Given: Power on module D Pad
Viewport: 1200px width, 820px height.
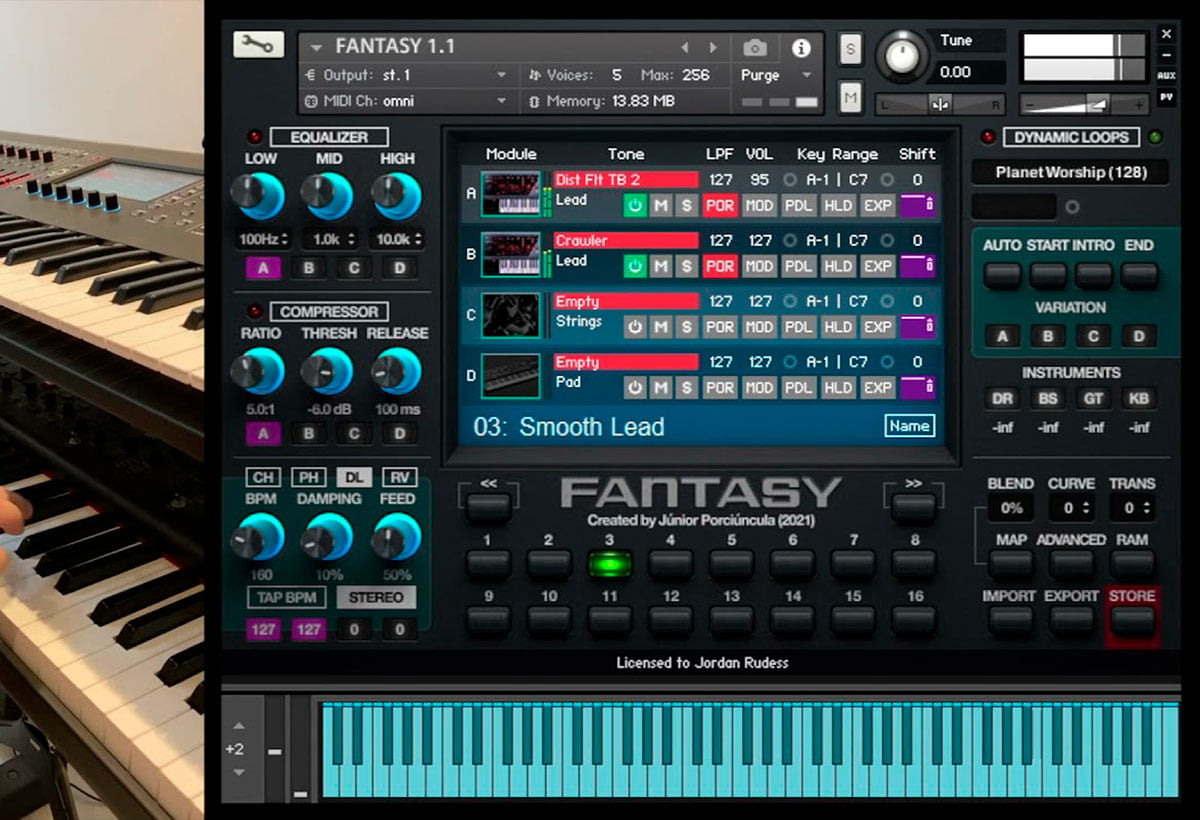Looking at the screenshot, I should click(635, 387).
